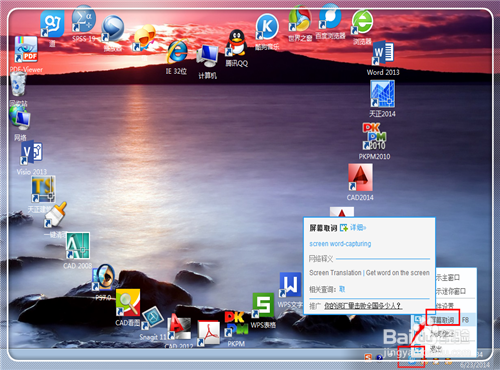
Task: Open the 回收站 Recycle Bin
Action: point(18,85)
